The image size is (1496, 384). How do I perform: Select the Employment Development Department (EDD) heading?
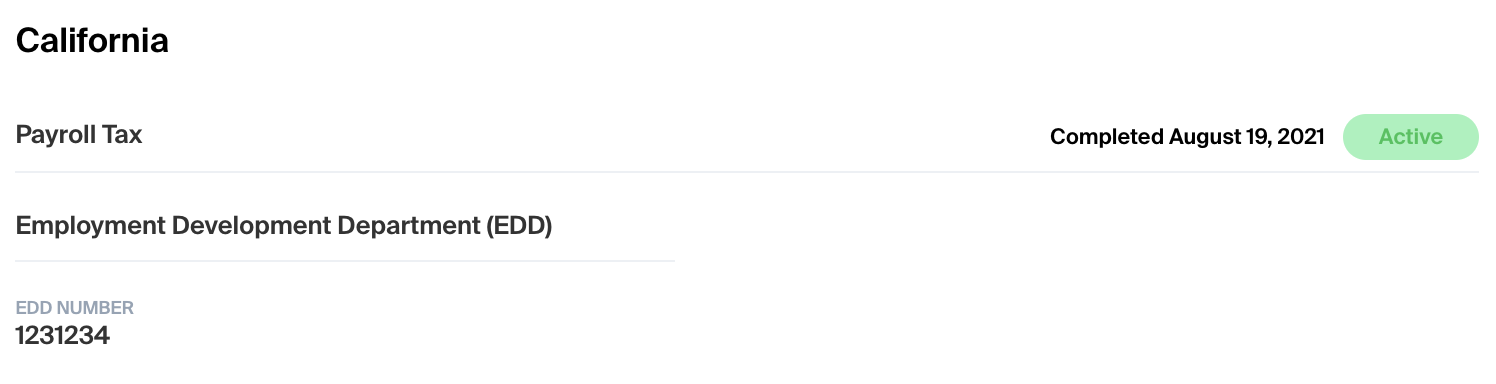284,226
